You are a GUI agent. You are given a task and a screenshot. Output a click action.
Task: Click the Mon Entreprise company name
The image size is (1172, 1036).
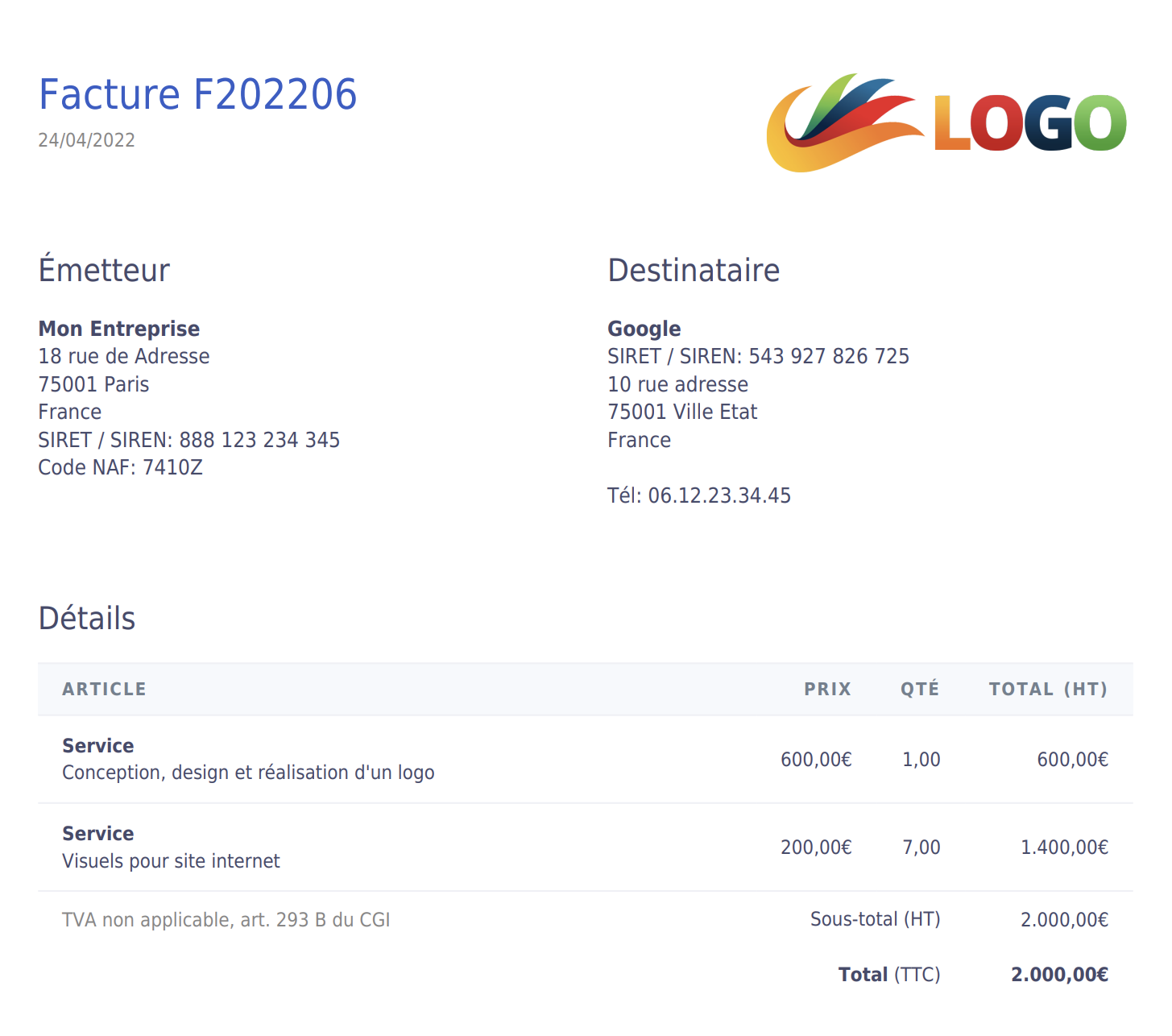click(x=119, y=329)
